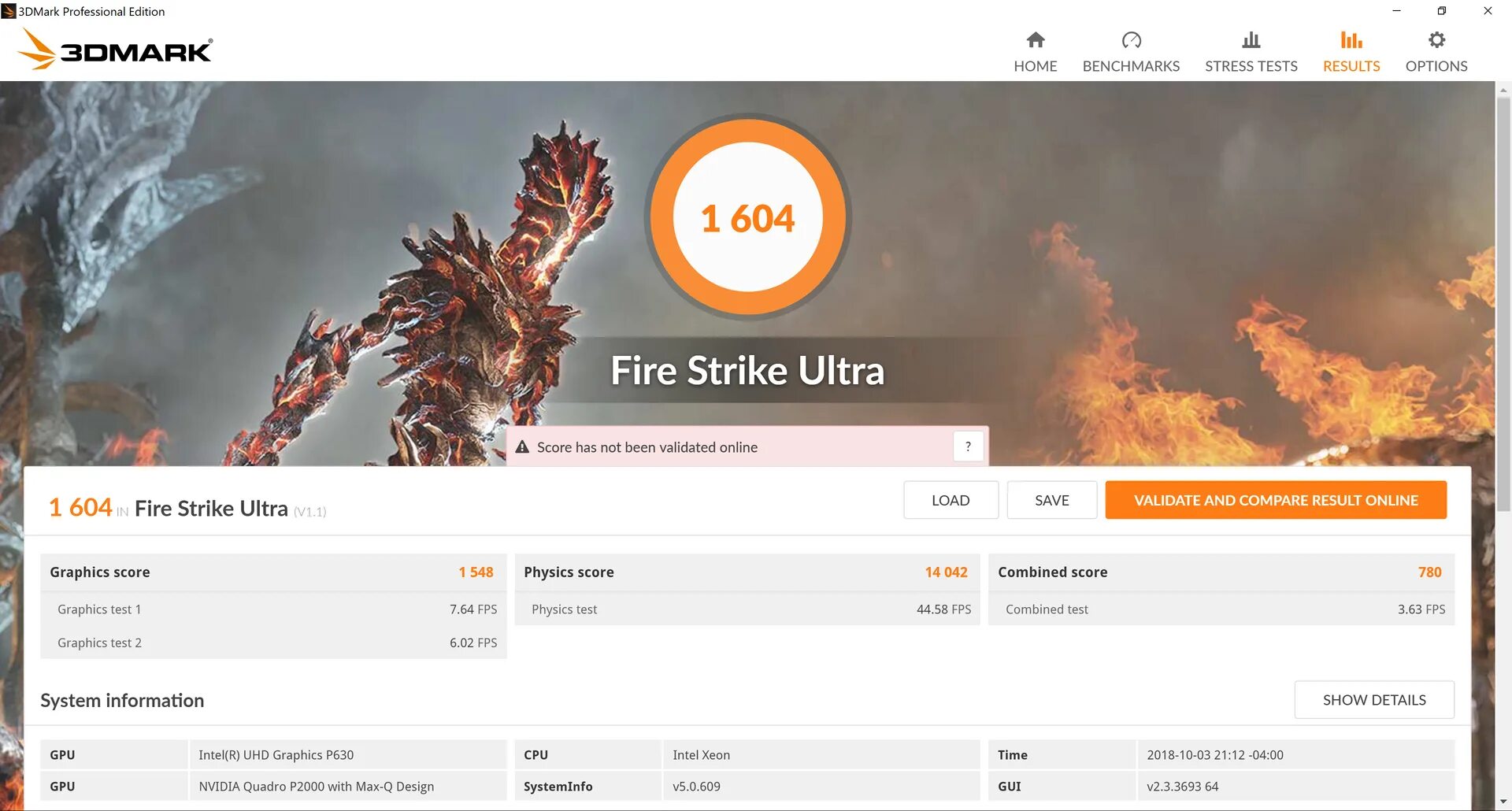
Task: Click the Physics score label
Action: tap(569, 572)
